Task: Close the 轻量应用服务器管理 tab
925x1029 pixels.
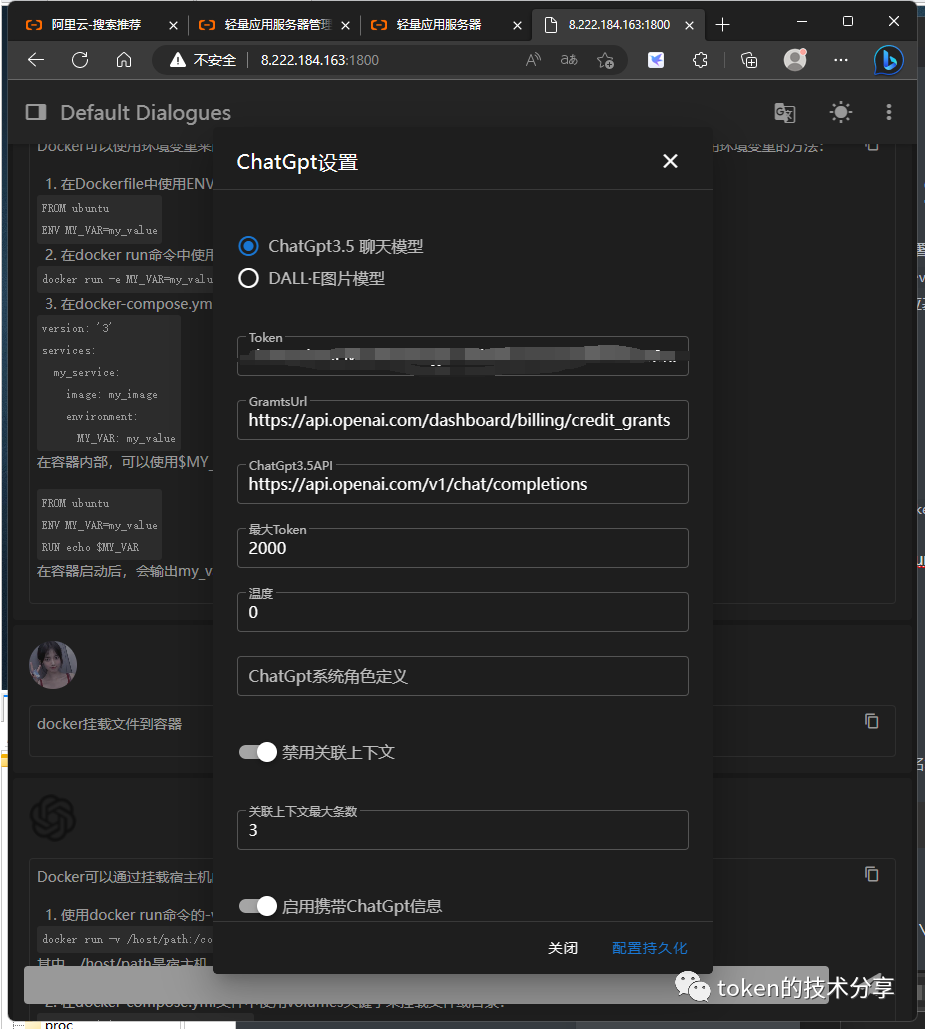Action: (x=346, y=26)
